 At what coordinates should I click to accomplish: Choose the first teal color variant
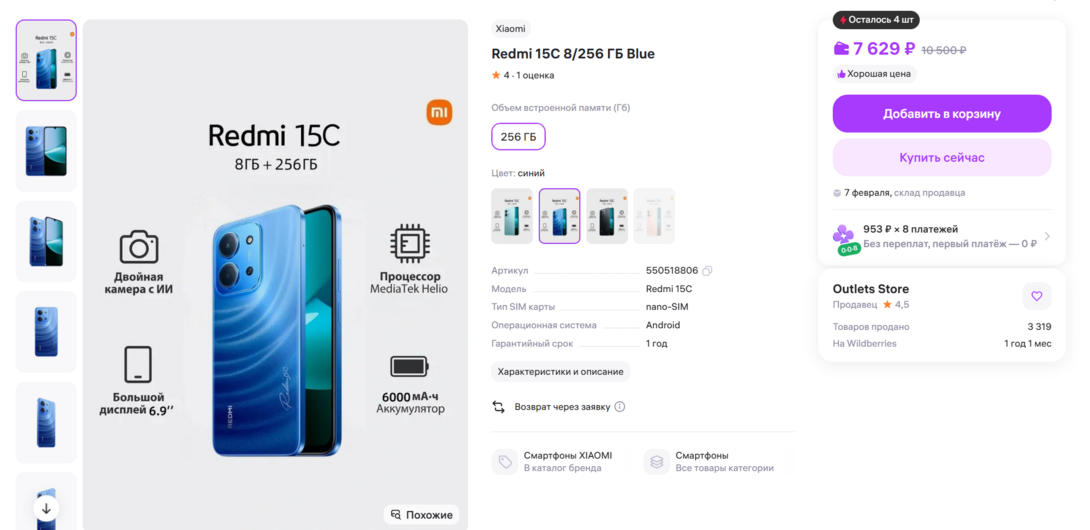click(x=512, y=216)
